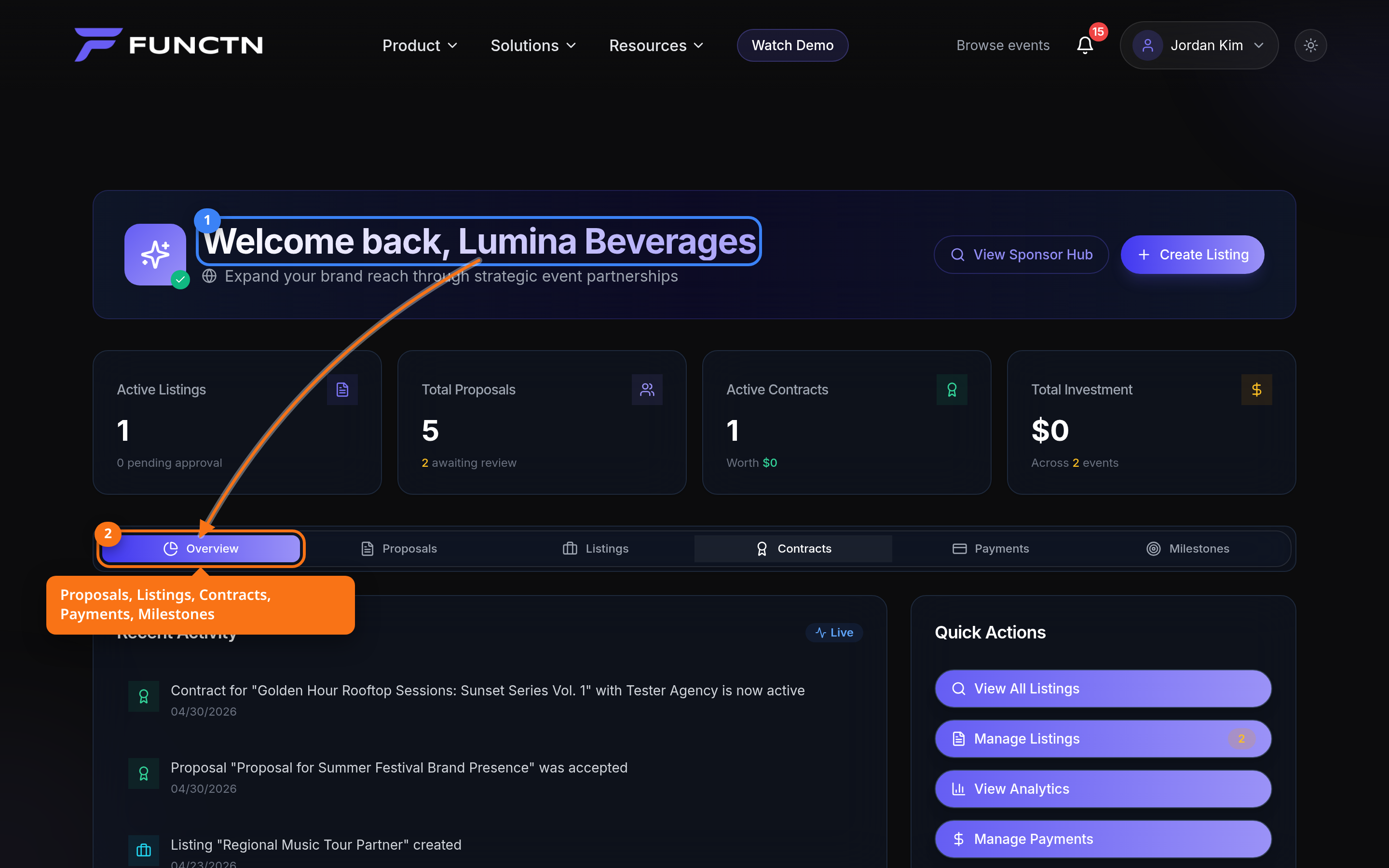
Task: Click the badge count 2 on Manage Listings
Action: tap(1241, 739)
